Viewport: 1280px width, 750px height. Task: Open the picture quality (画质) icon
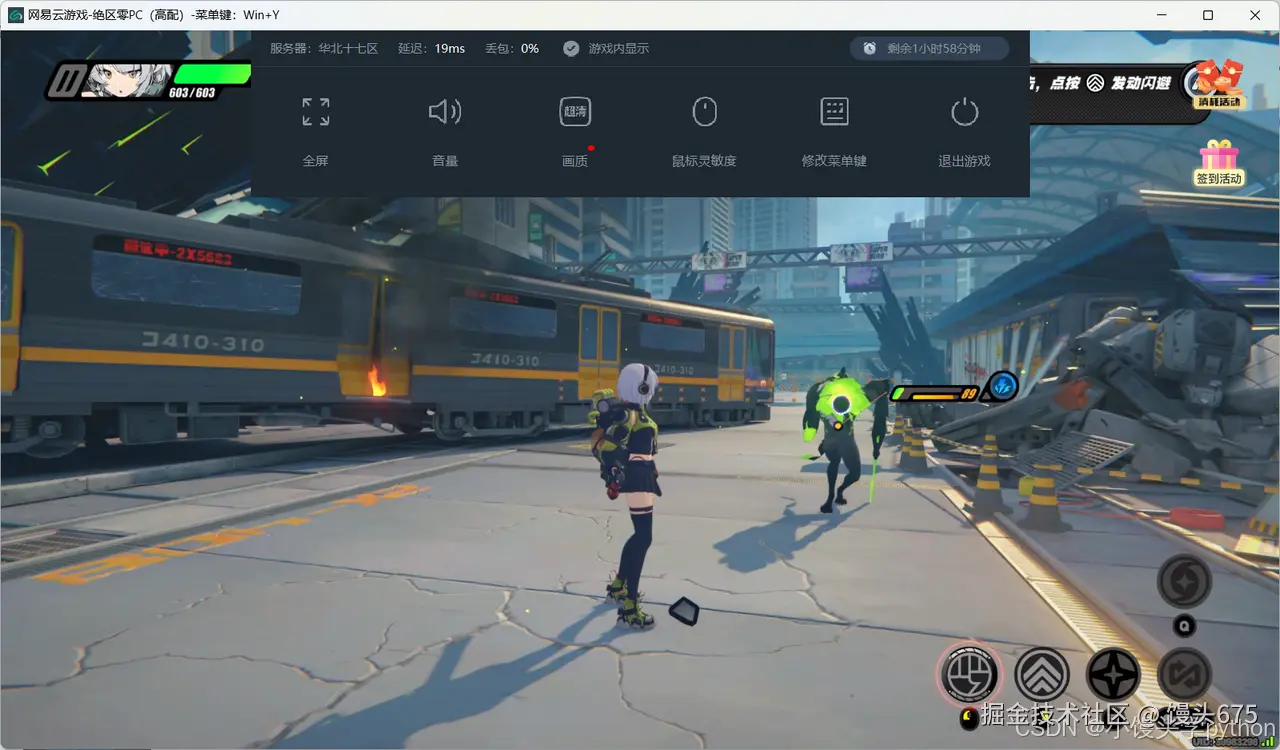[575, 112]
